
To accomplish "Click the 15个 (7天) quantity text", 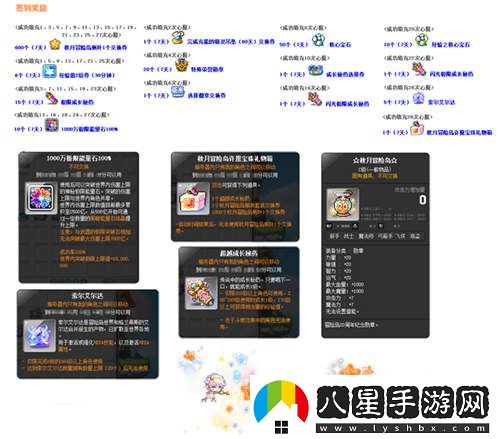I will coord(29,102).
